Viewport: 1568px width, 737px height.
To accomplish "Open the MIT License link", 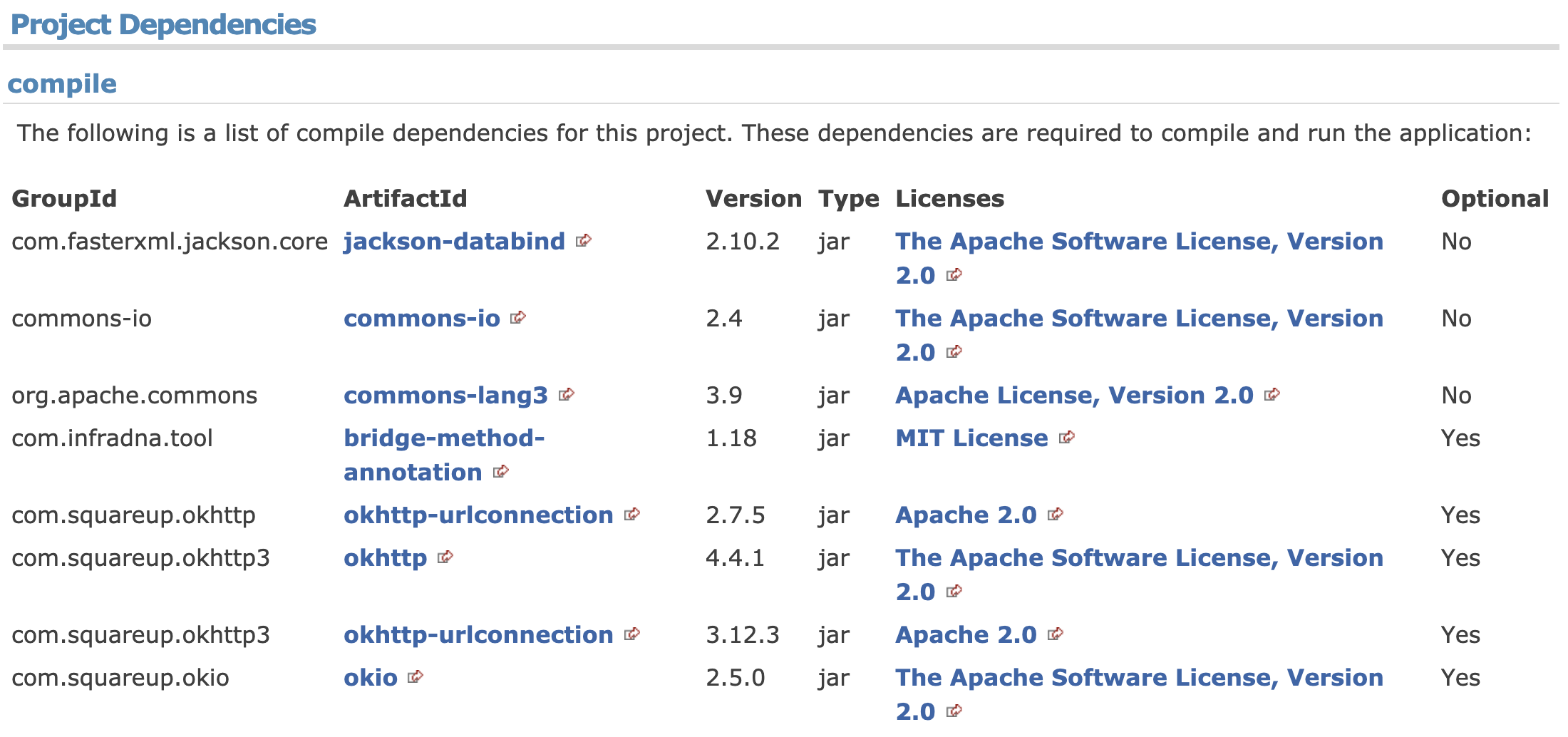I will 971,438.
